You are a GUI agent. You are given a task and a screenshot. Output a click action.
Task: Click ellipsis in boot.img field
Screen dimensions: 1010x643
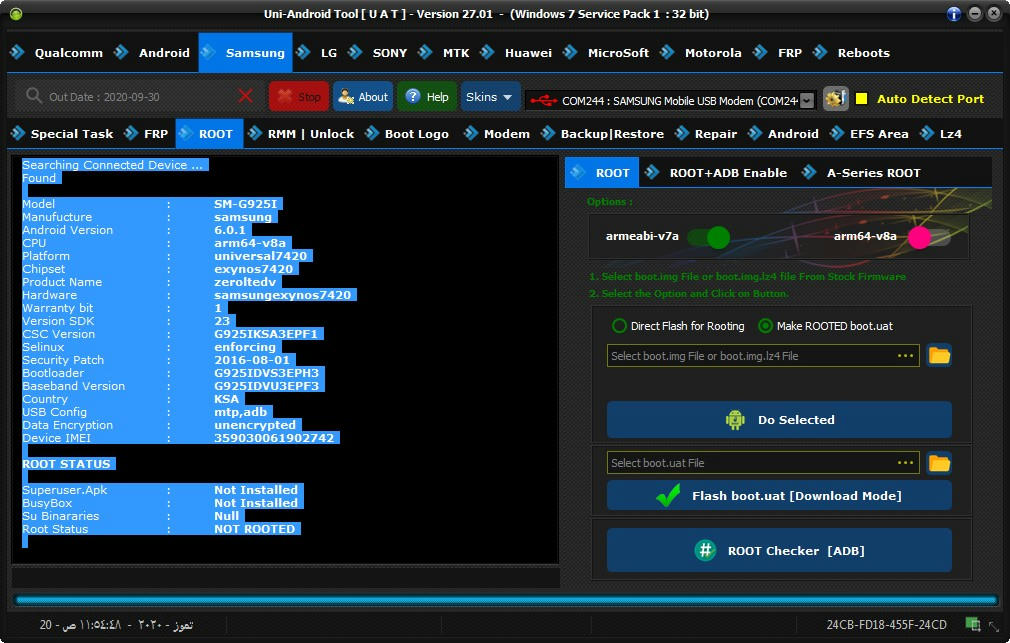coord(906,356)
